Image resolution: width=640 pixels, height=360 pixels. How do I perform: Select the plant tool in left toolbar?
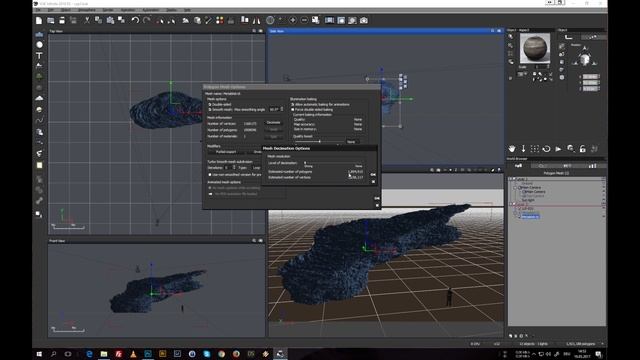[39, 76]
